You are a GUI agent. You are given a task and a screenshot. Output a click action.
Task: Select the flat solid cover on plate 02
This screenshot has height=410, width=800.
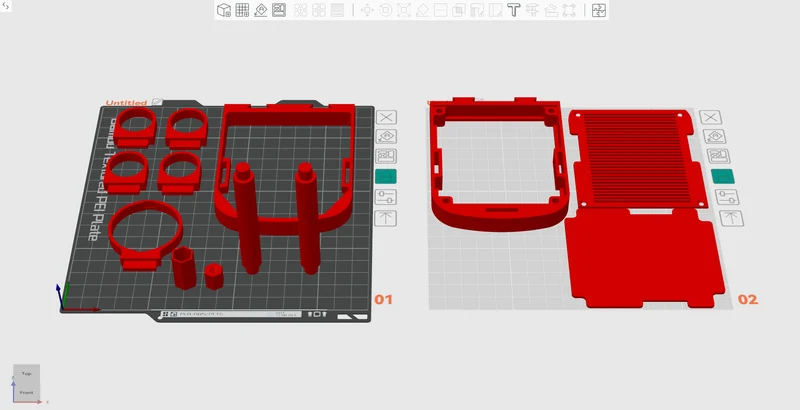644,258
